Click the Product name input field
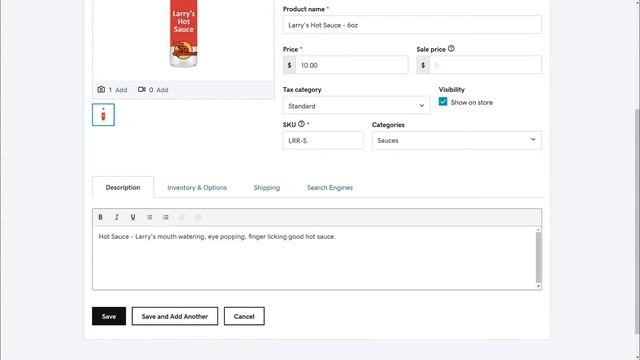 click(x=412, y=25)
